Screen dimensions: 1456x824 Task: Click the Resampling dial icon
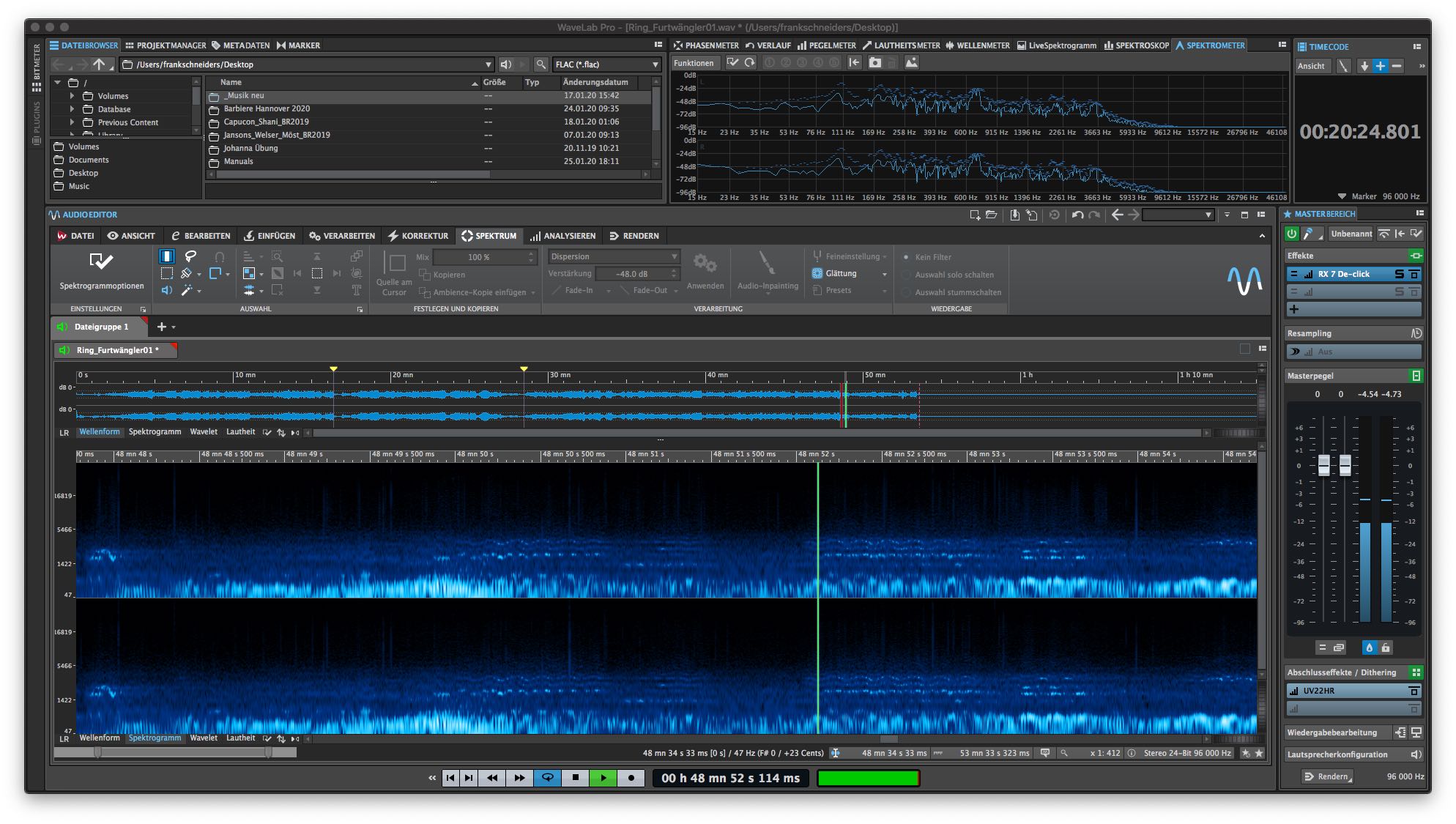click(1416, 333)
